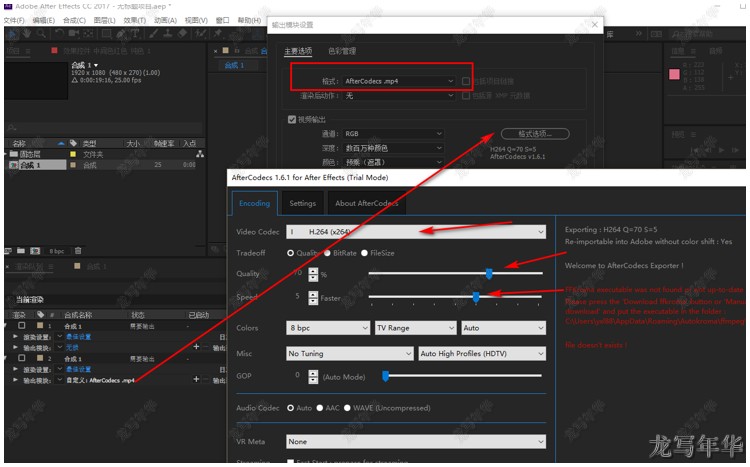Toggle render checkbox for queue item 1

tap(22, 325)
